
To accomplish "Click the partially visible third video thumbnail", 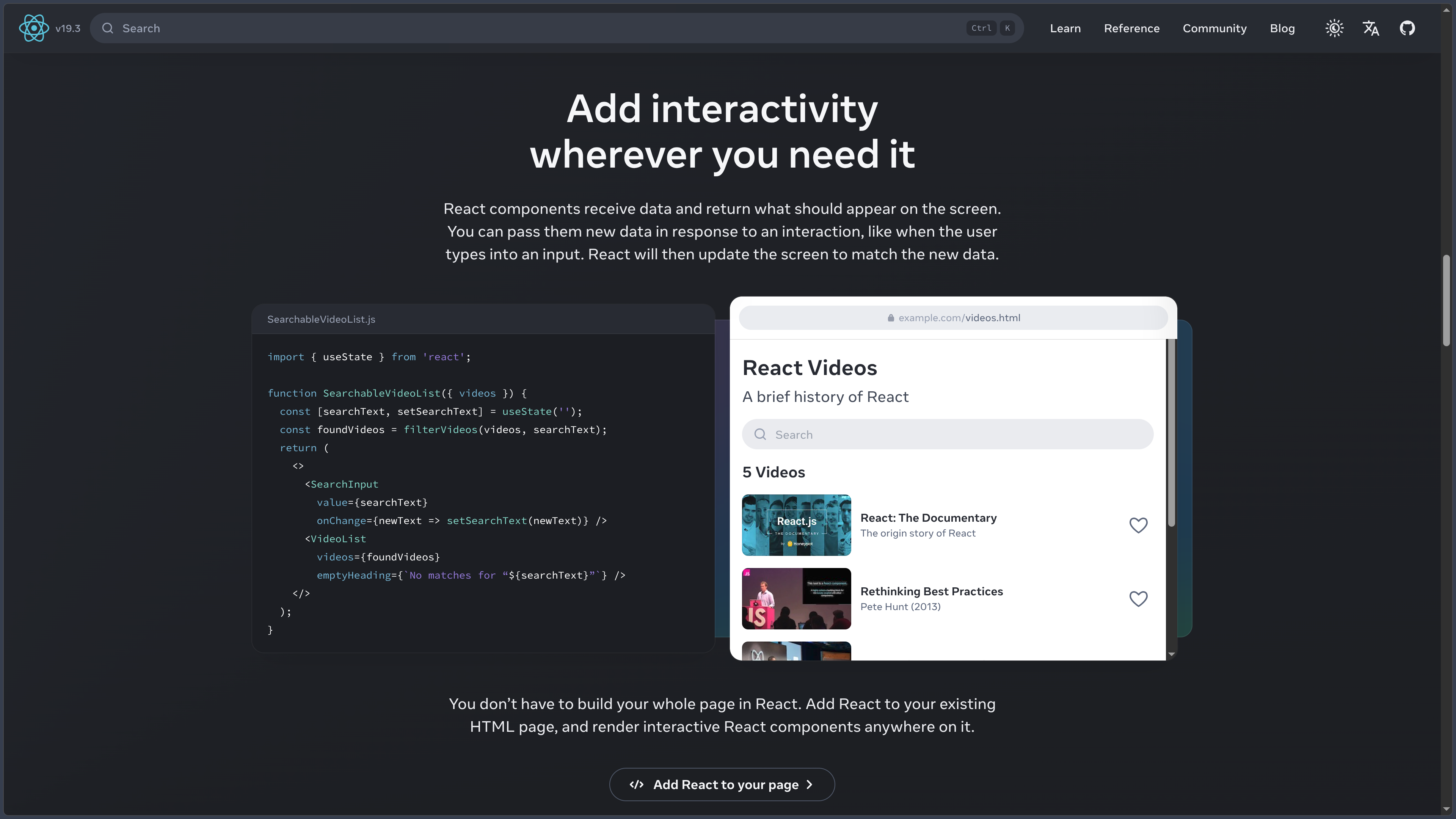I will (x=796, y=651).
